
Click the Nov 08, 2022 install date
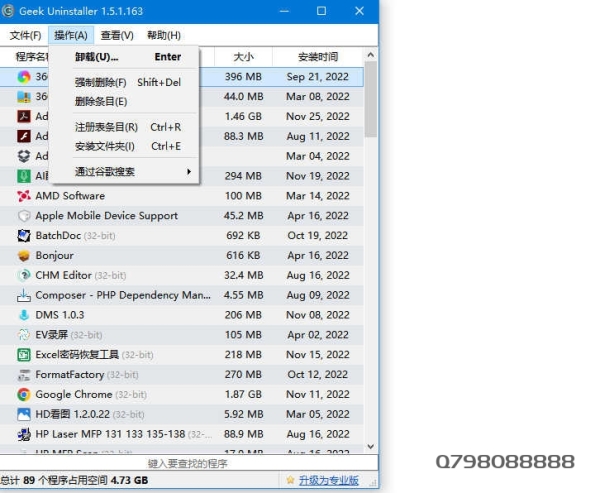[x=318, y=315]
